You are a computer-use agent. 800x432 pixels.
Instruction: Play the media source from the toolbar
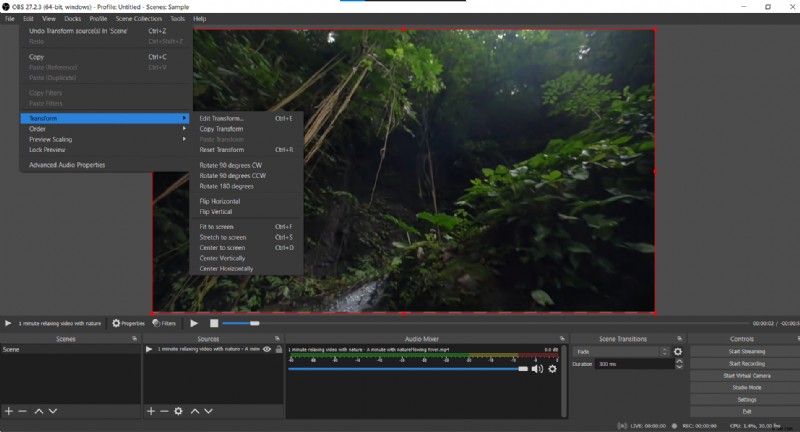coord(194,323)
